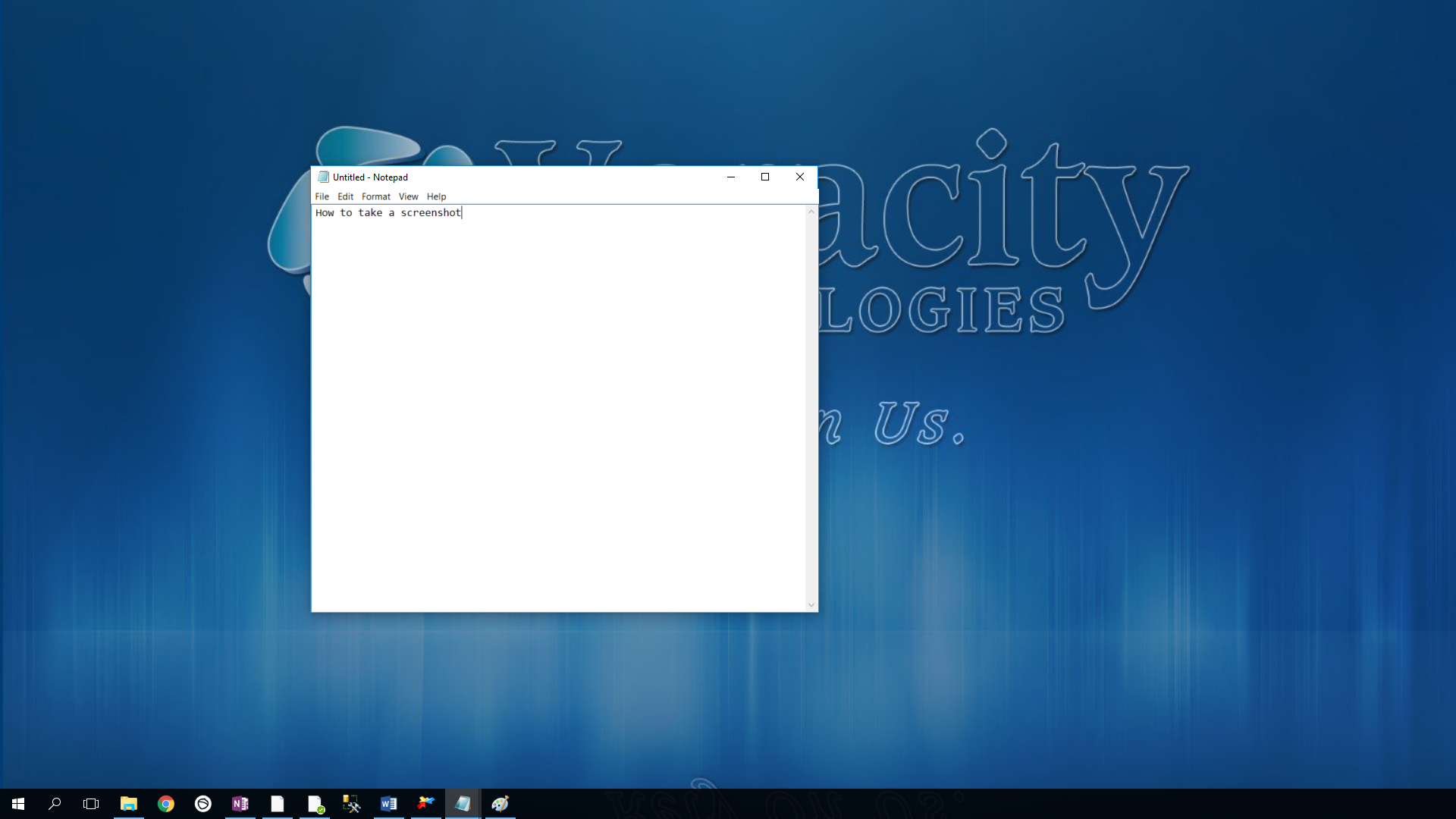Screen dimensions: 1456x819
Task: Click in the Notepad text area
Action: pos(557,409)
